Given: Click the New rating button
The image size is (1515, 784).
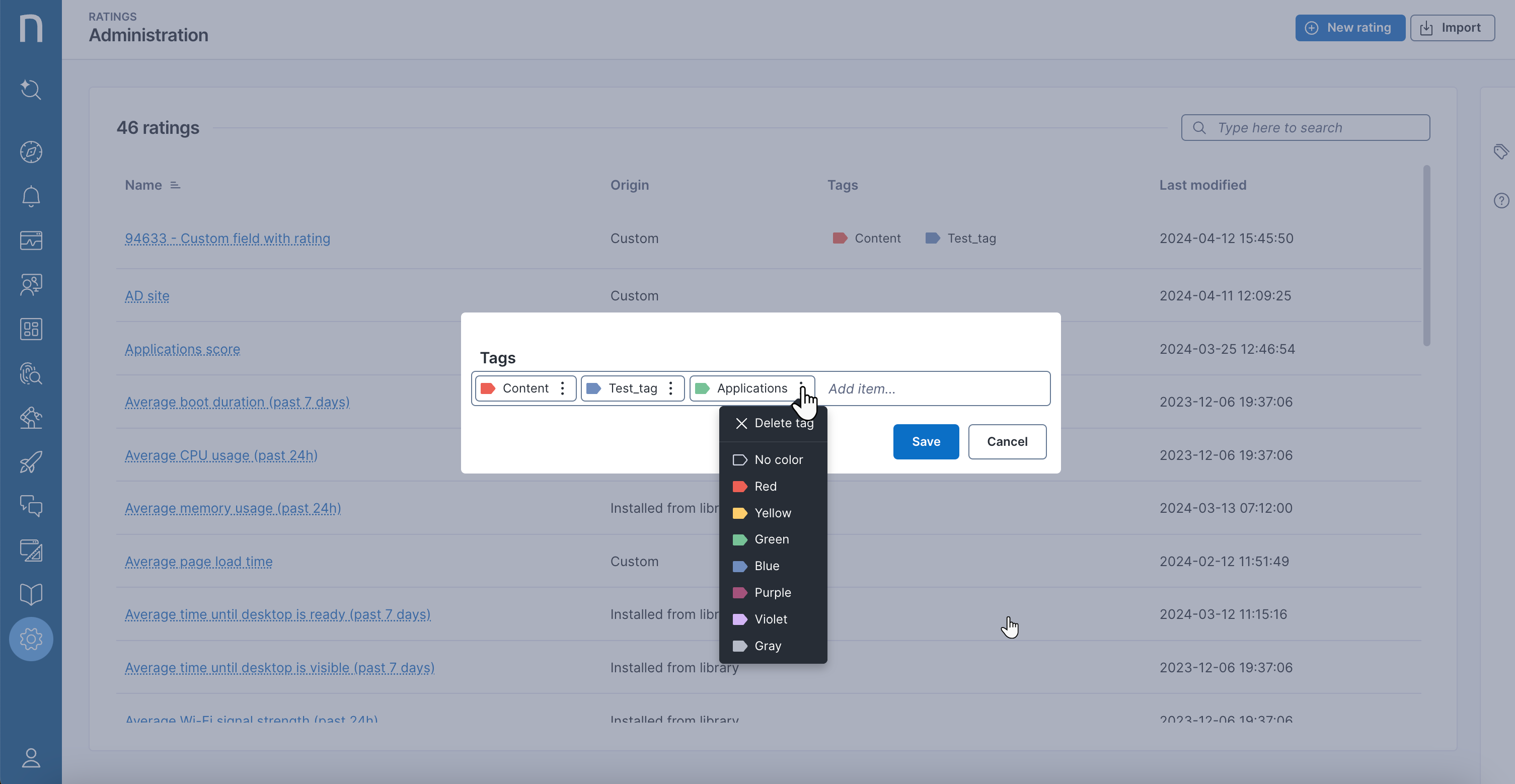Looking at the screenshot, I should point(1350,28).
